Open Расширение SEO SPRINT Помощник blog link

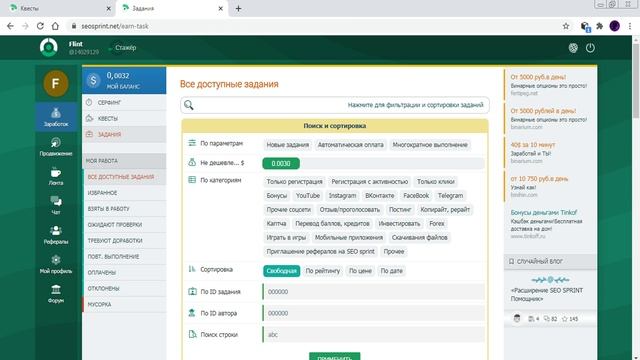point(547,294)
